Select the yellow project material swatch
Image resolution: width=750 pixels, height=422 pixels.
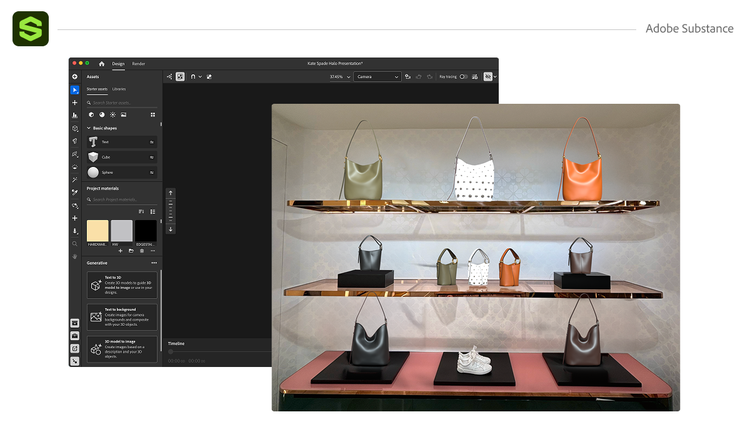(97, 231)
